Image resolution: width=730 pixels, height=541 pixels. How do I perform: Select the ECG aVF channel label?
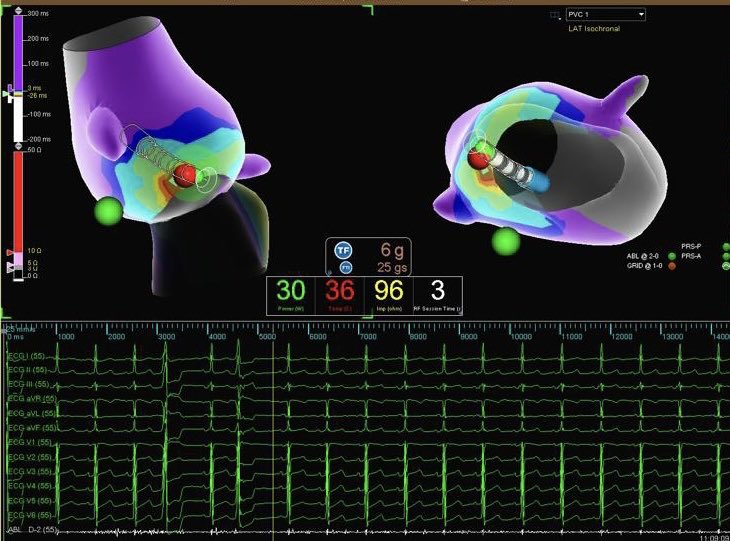32,428
